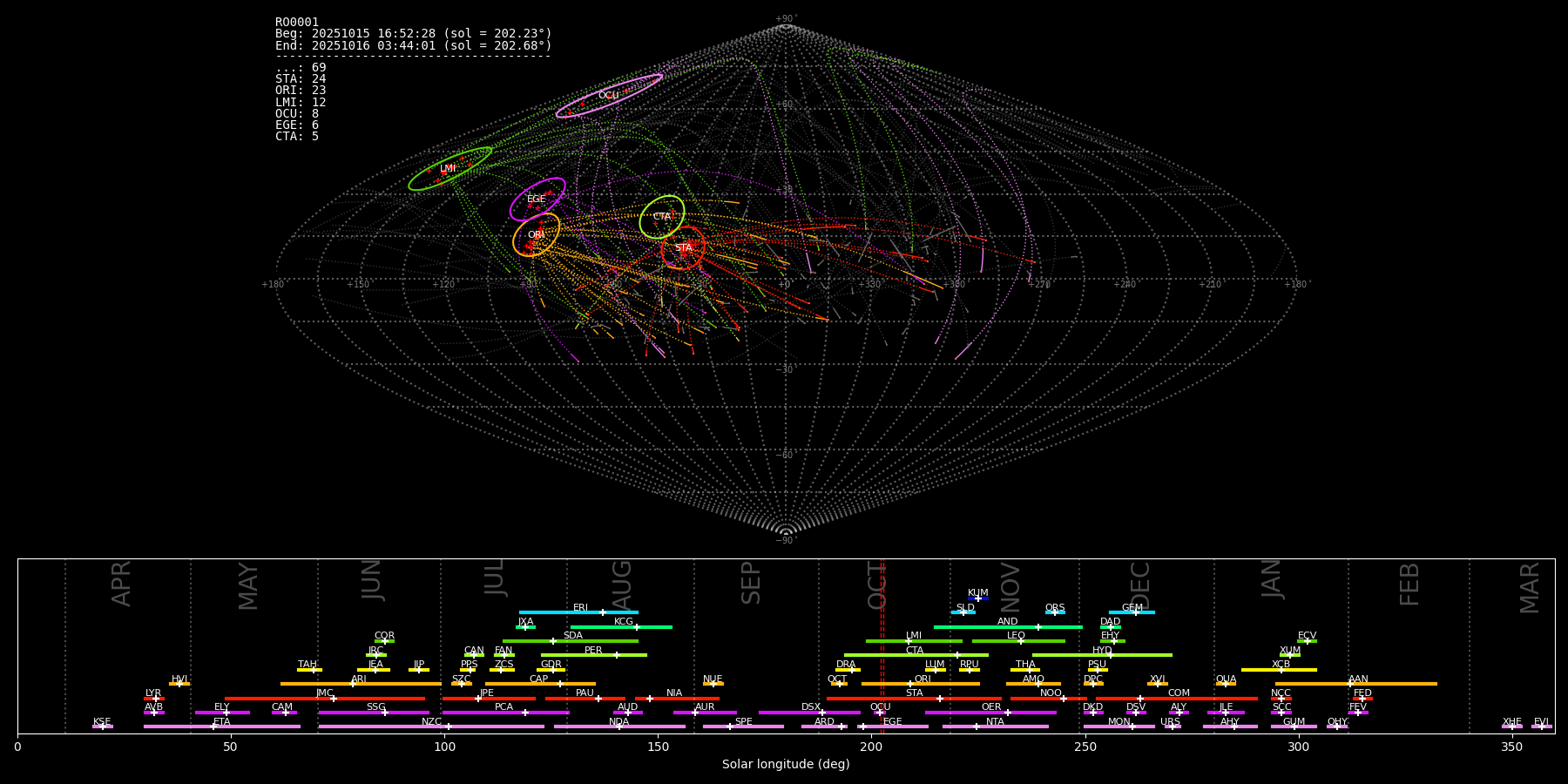1568x784 pixels.
Task: Click the ECV shower label in the timeline
Action: (x=1307, y=636)
